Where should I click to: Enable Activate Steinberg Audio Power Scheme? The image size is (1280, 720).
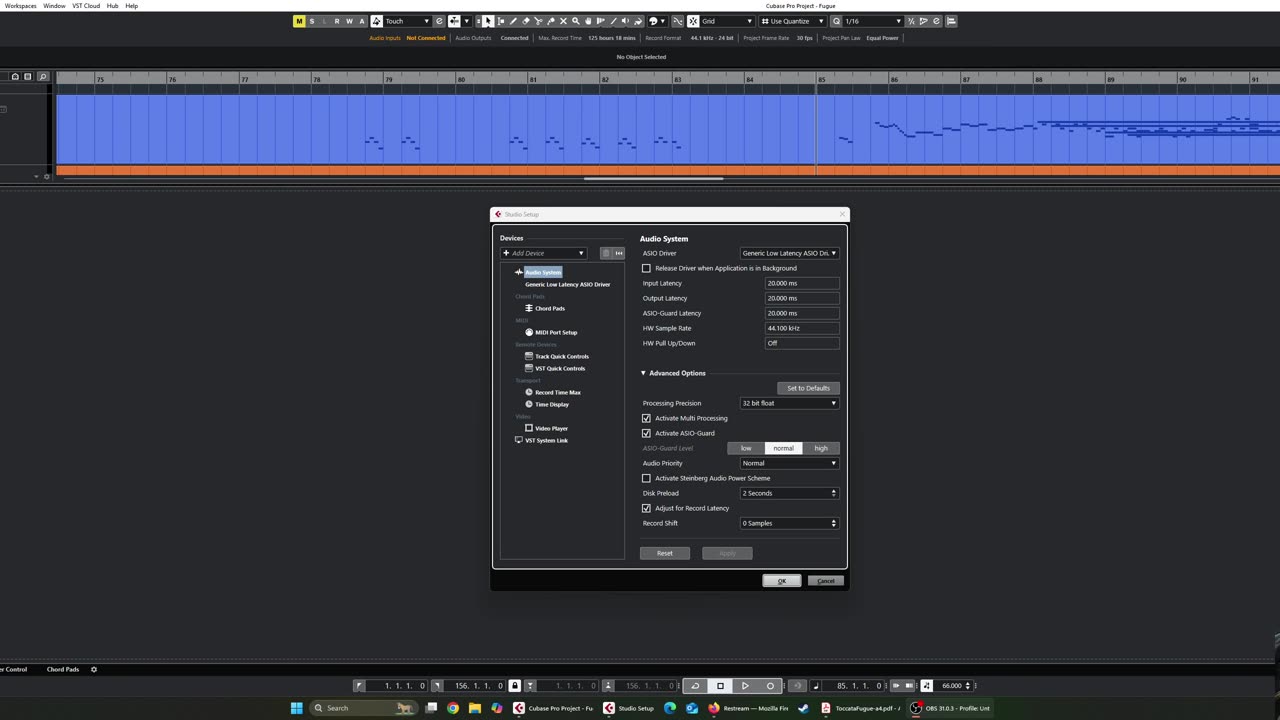646,478
